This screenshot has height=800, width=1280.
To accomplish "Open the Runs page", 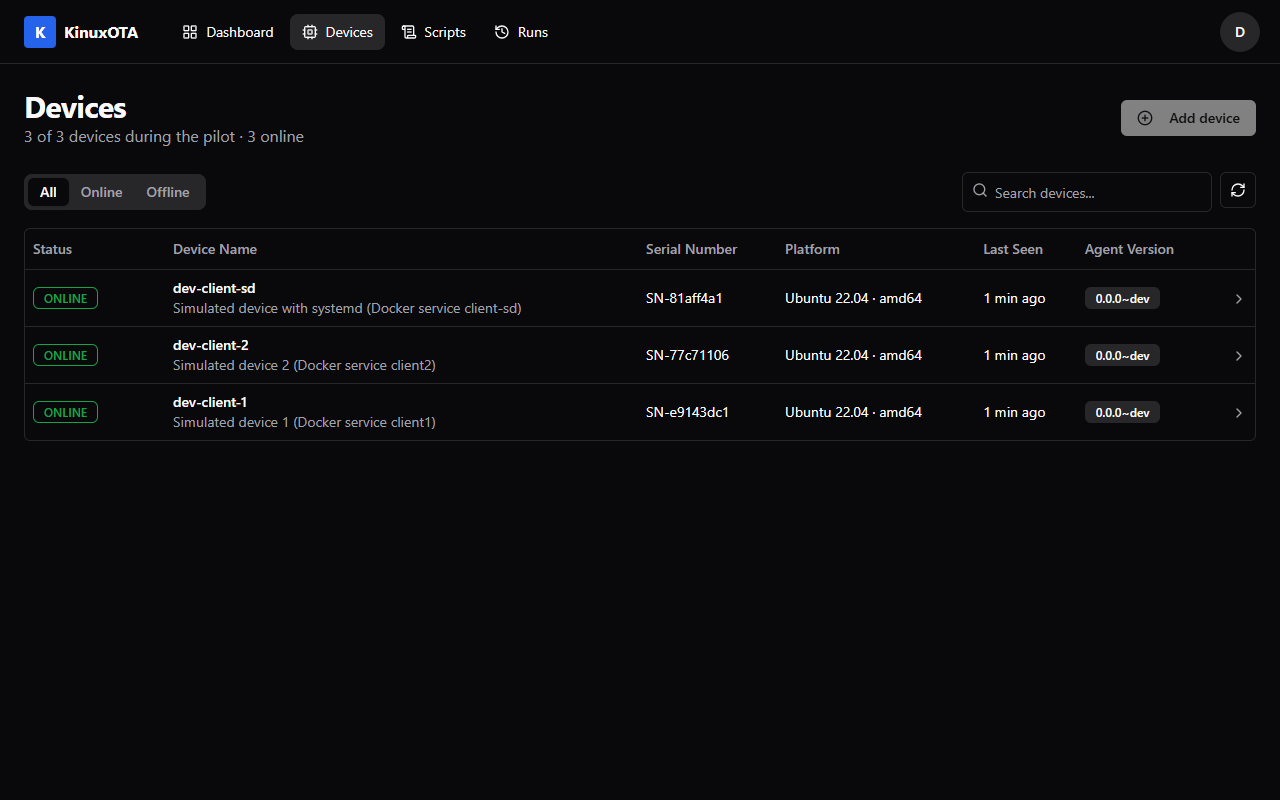I will click(521, 32).
